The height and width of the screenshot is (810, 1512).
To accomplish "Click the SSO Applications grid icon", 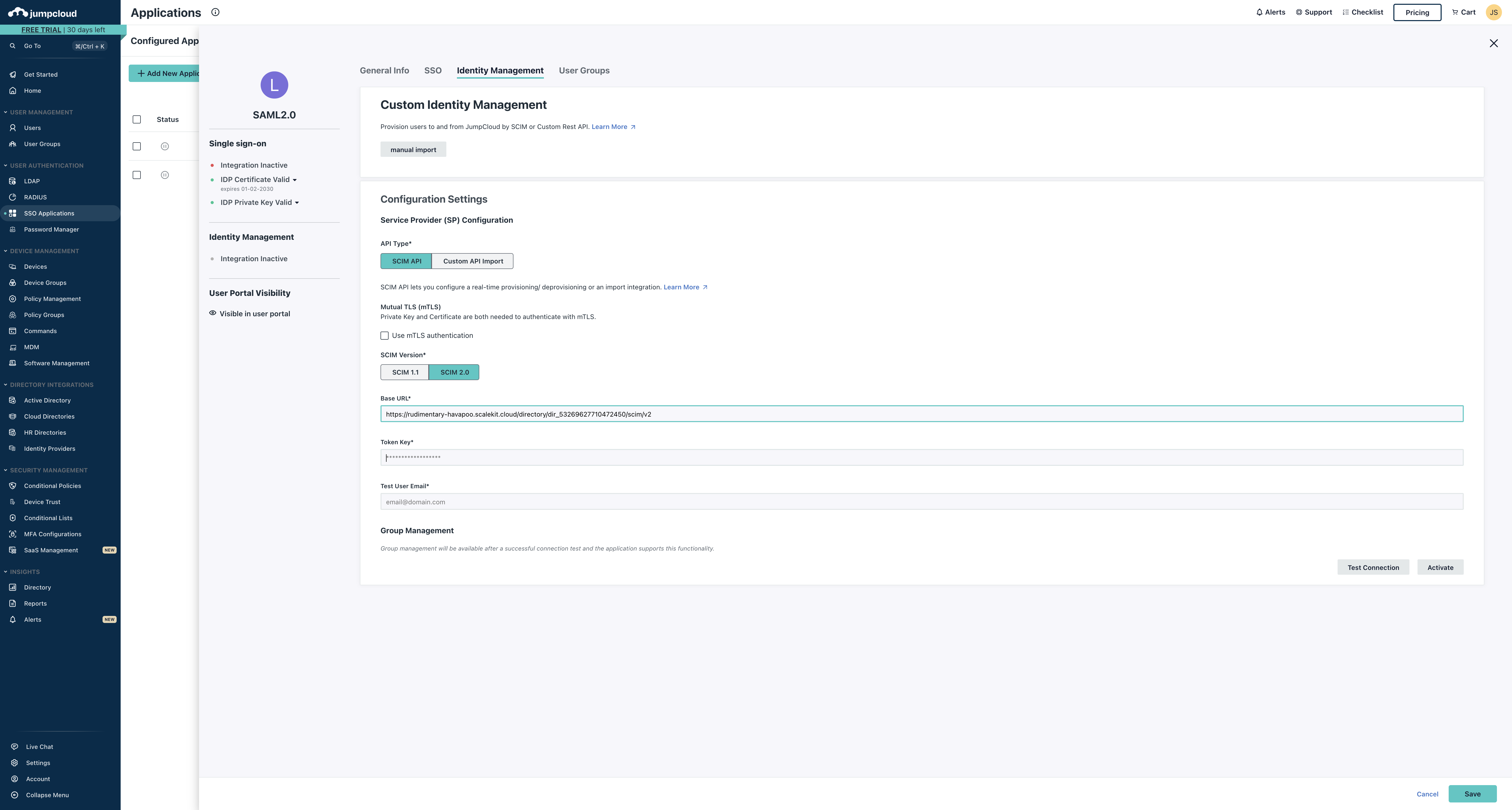I will pos(12,213).
